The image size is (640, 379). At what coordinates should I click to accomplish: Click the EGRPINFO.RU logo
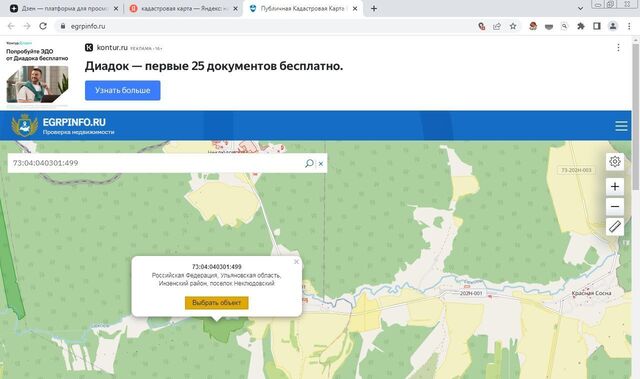pos(63,125)
